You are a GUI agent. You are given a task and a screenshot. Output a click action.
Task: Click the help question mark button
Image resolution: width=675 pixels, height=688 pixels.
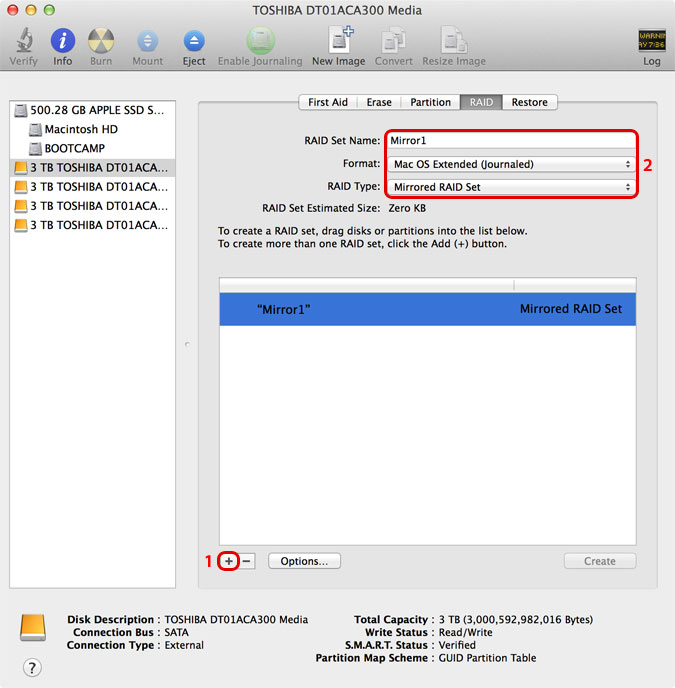point(32,667)
